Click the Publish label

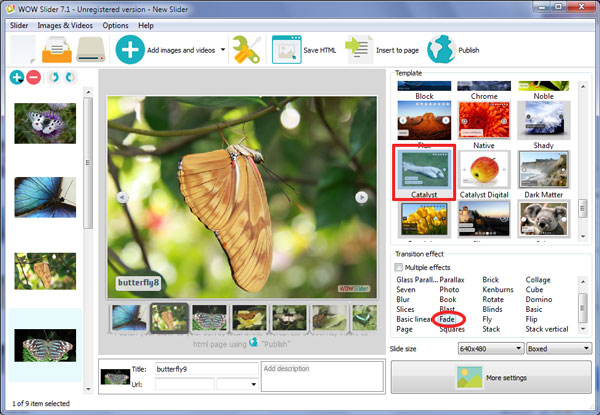point(469,50)
